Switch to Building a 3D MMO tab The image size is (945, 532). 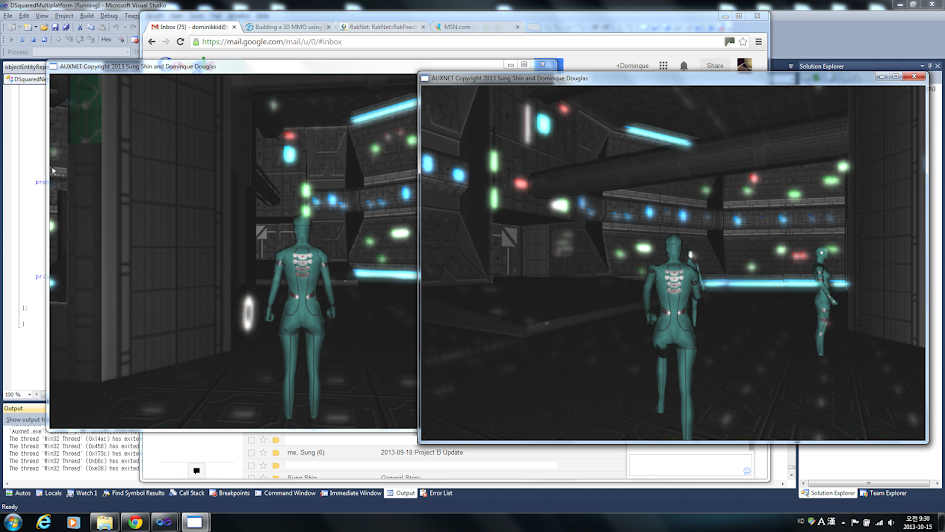[287, 27]
